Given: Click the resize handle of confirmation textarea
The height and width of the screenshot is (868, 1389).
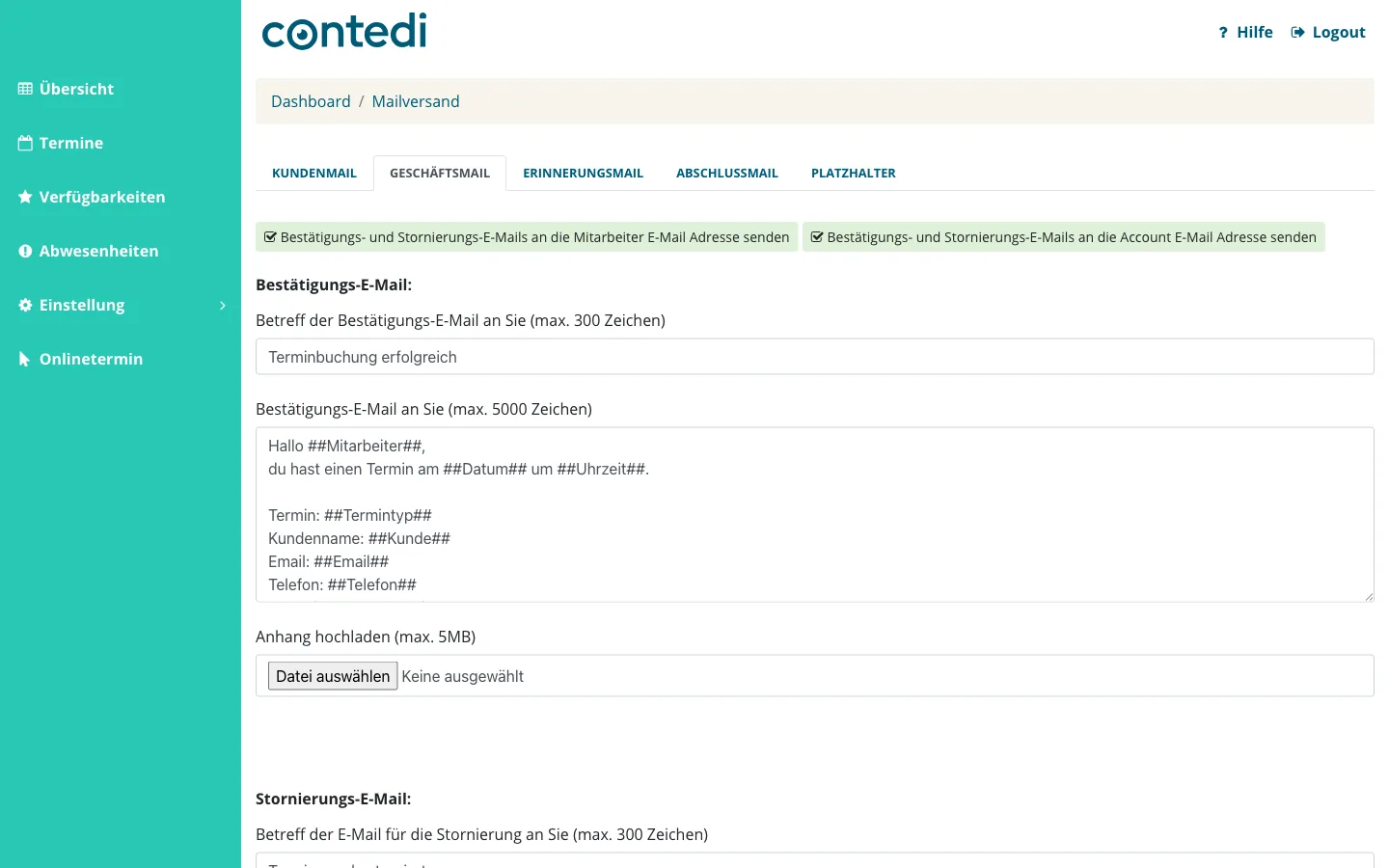Looking at the screenshot, I should tap(1369, 597).
